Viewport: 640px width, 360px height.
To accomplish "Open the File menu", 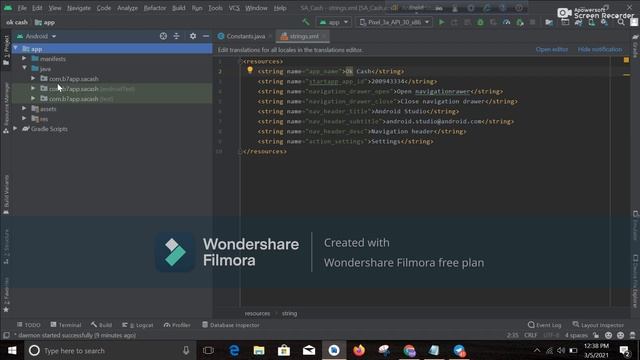I will 22,8.
